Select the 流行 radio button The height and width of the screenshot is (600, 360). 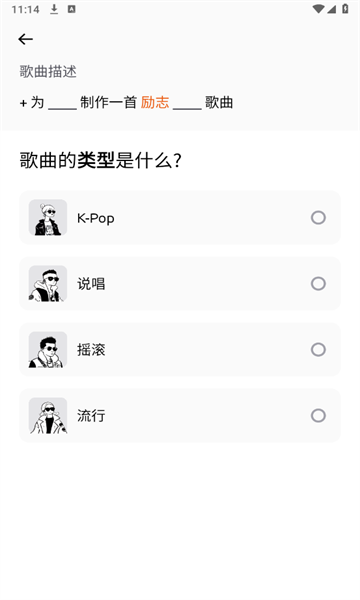point(318,416)
